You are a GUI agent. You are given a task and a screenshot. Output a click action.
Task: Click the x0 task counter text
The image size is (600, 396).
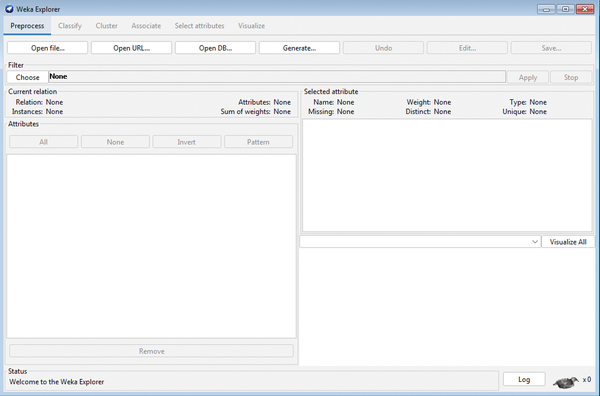click(587, 380)
